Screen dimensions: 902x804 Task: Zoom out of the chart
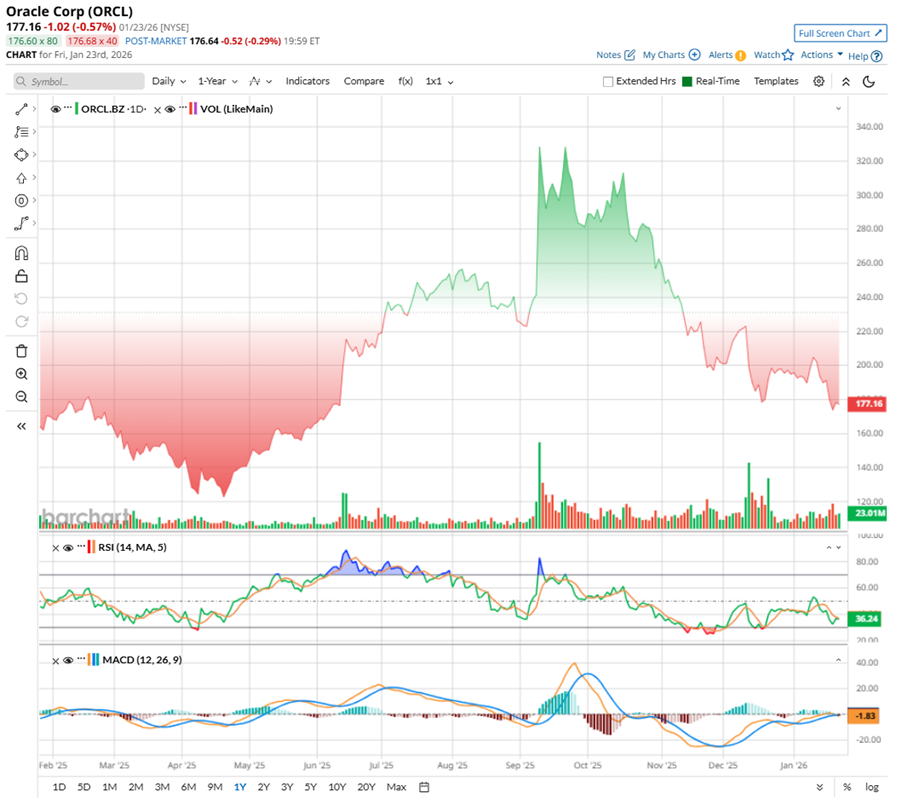click(21, 397)
